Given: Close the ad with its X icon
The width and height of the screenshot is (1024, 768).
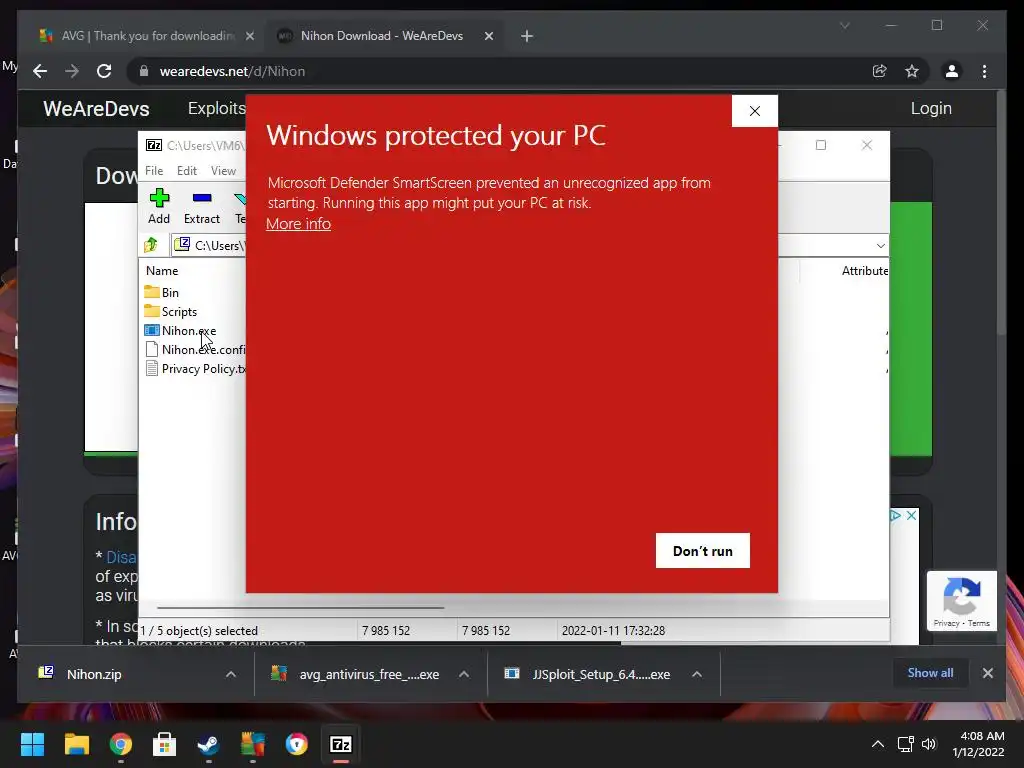Looking at the screenshot, I should tap(912, 515).
